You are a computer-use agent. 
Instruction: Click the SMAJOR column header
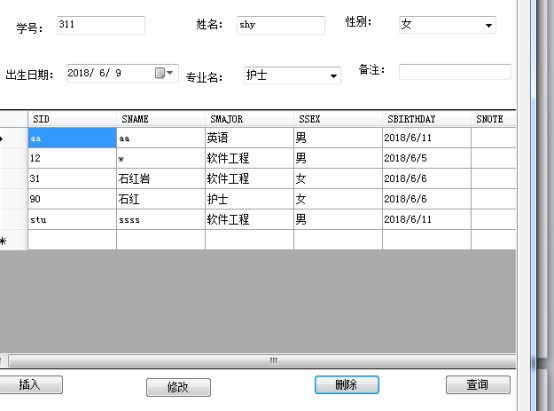(x=249, y=119)
